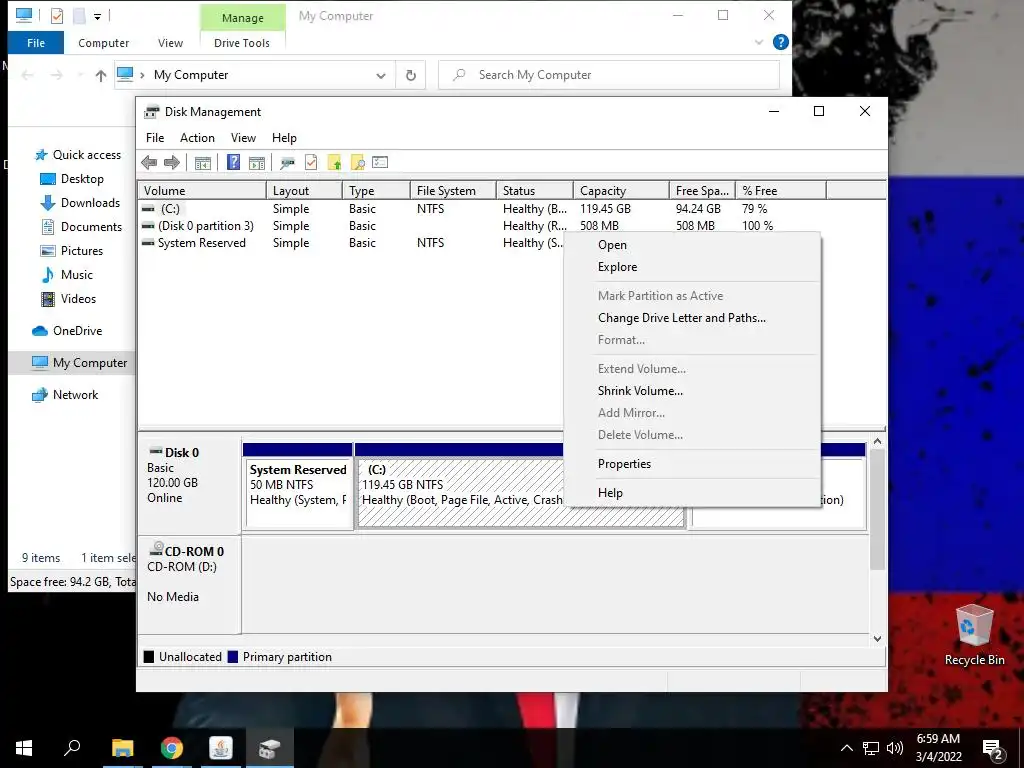
Task: Click the red checkmark Properties toolbar icon
Action: point(311,162)
